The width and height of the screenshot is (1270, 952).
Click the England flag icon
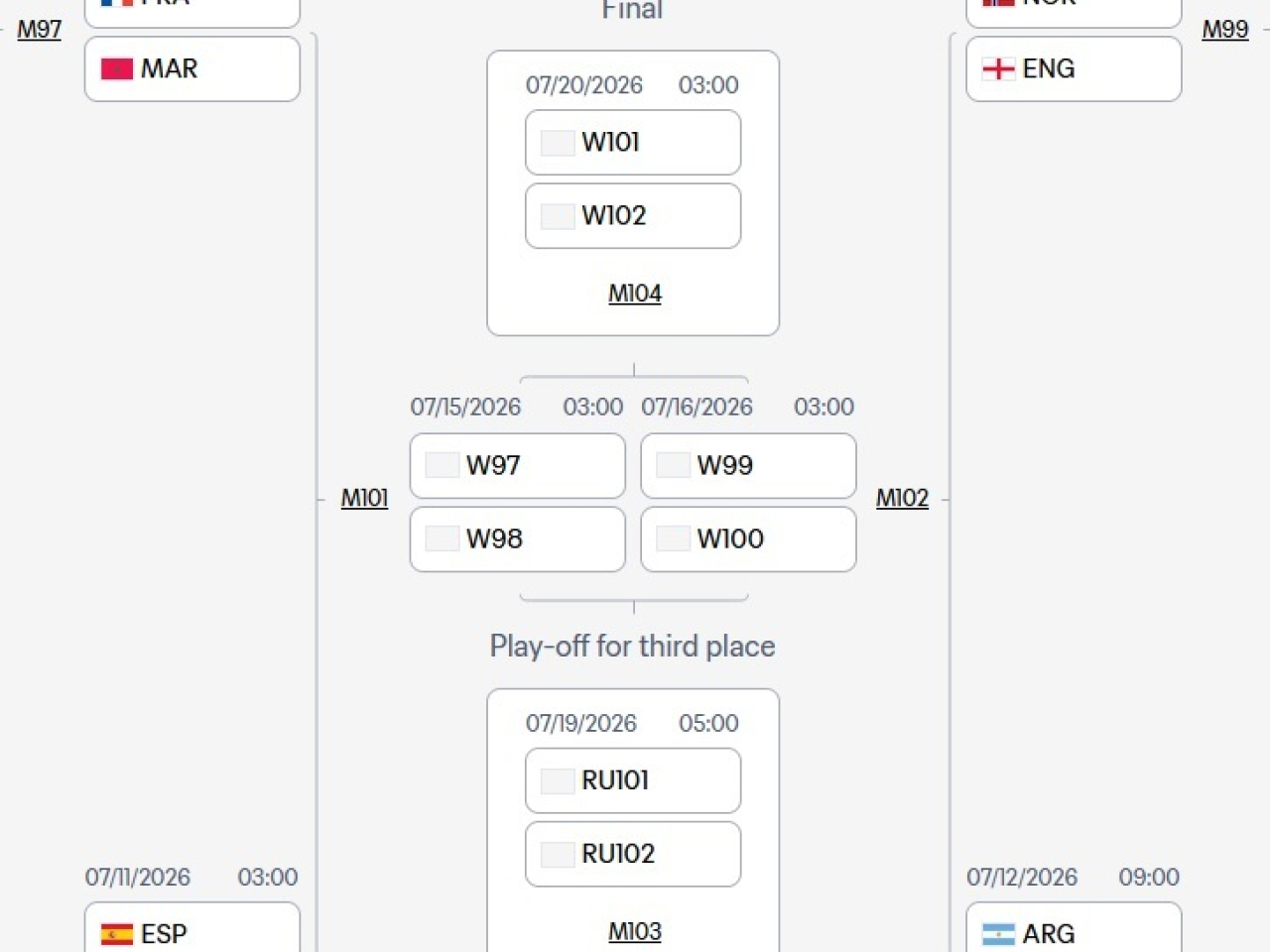pyautogui.click(x=998, y=68)
